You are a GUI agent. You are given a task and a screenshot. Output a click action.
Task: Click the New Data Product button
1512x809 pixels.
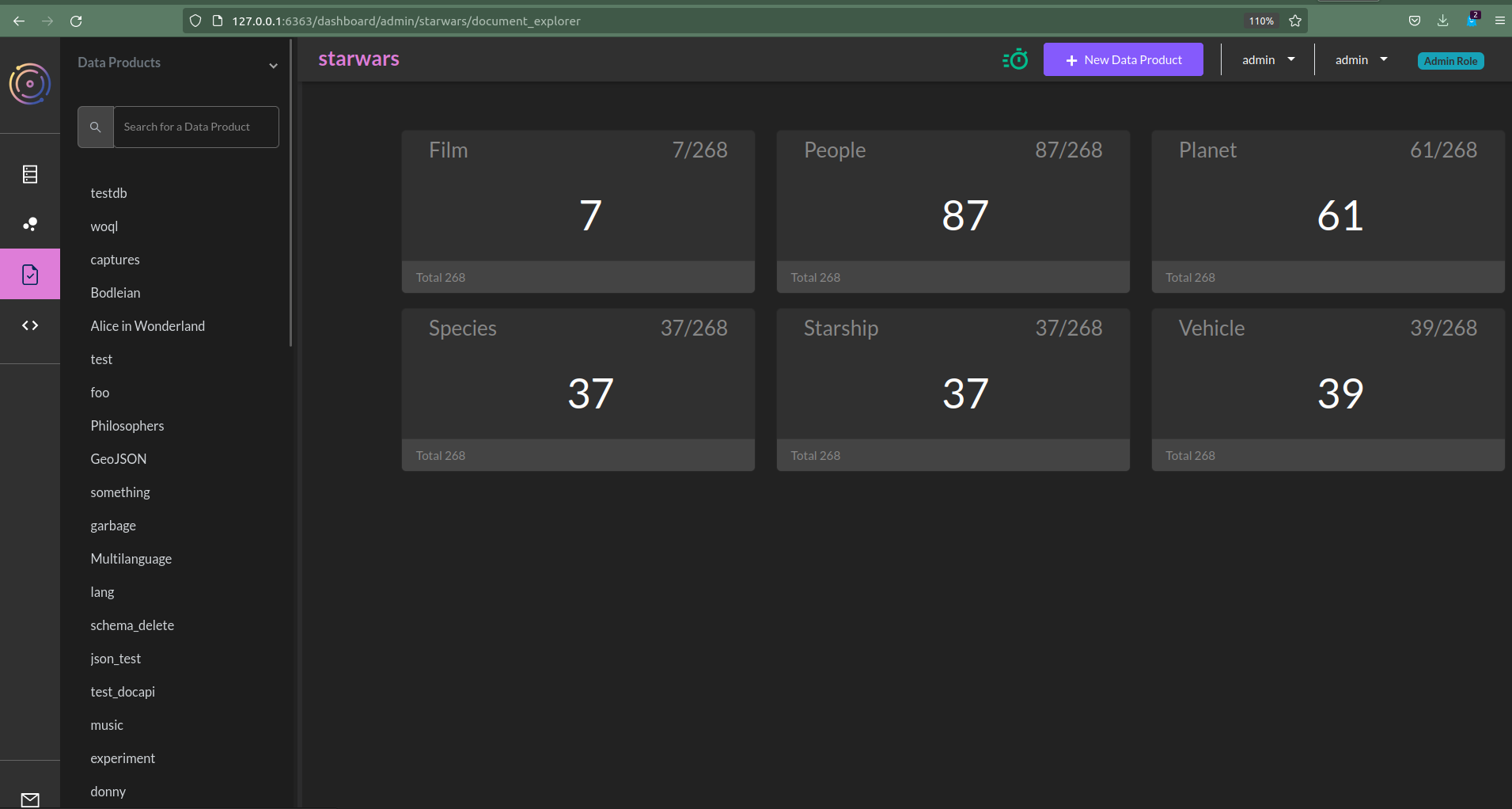(1124, 59)
